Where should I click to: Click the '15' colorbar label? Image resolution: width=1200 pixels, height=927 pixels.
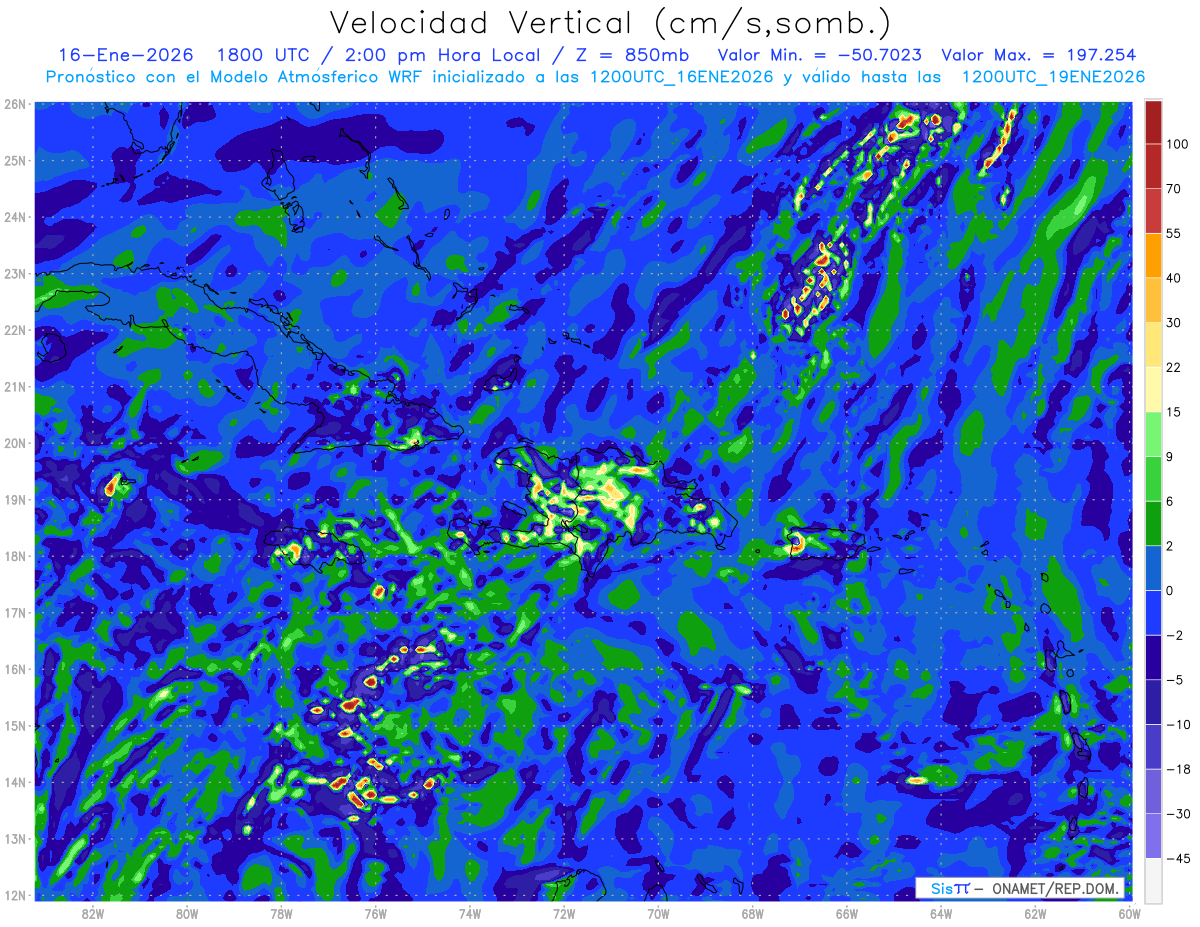pos(1174,411)
